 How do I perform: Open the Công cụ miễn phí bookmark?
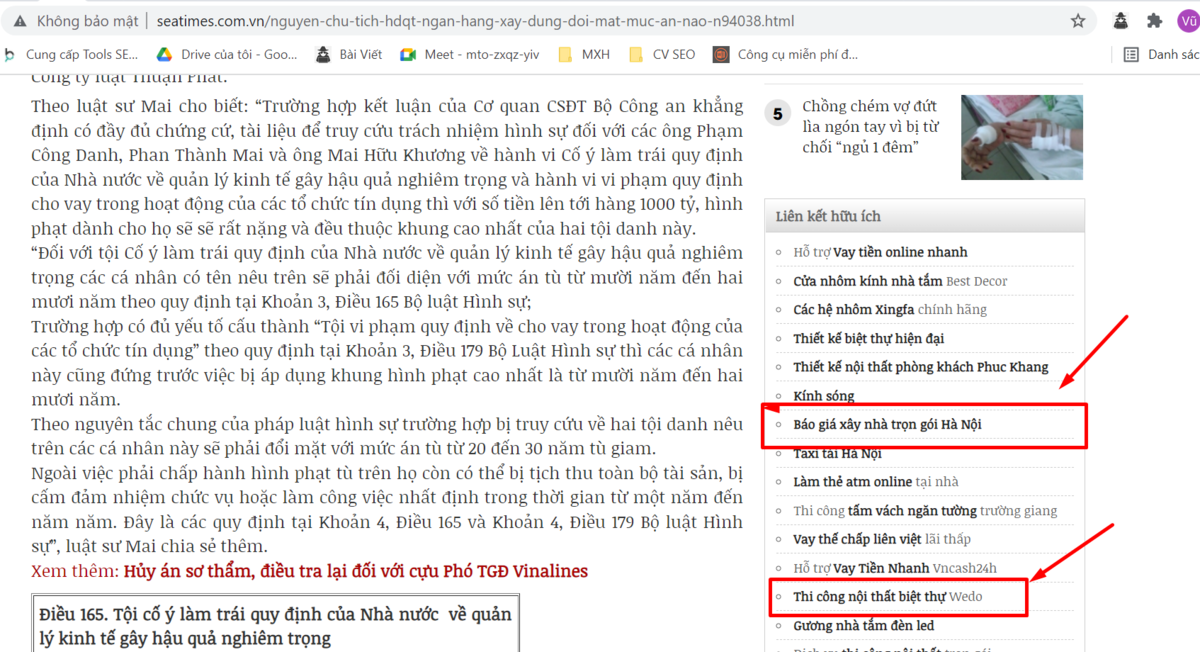[786, 55]
